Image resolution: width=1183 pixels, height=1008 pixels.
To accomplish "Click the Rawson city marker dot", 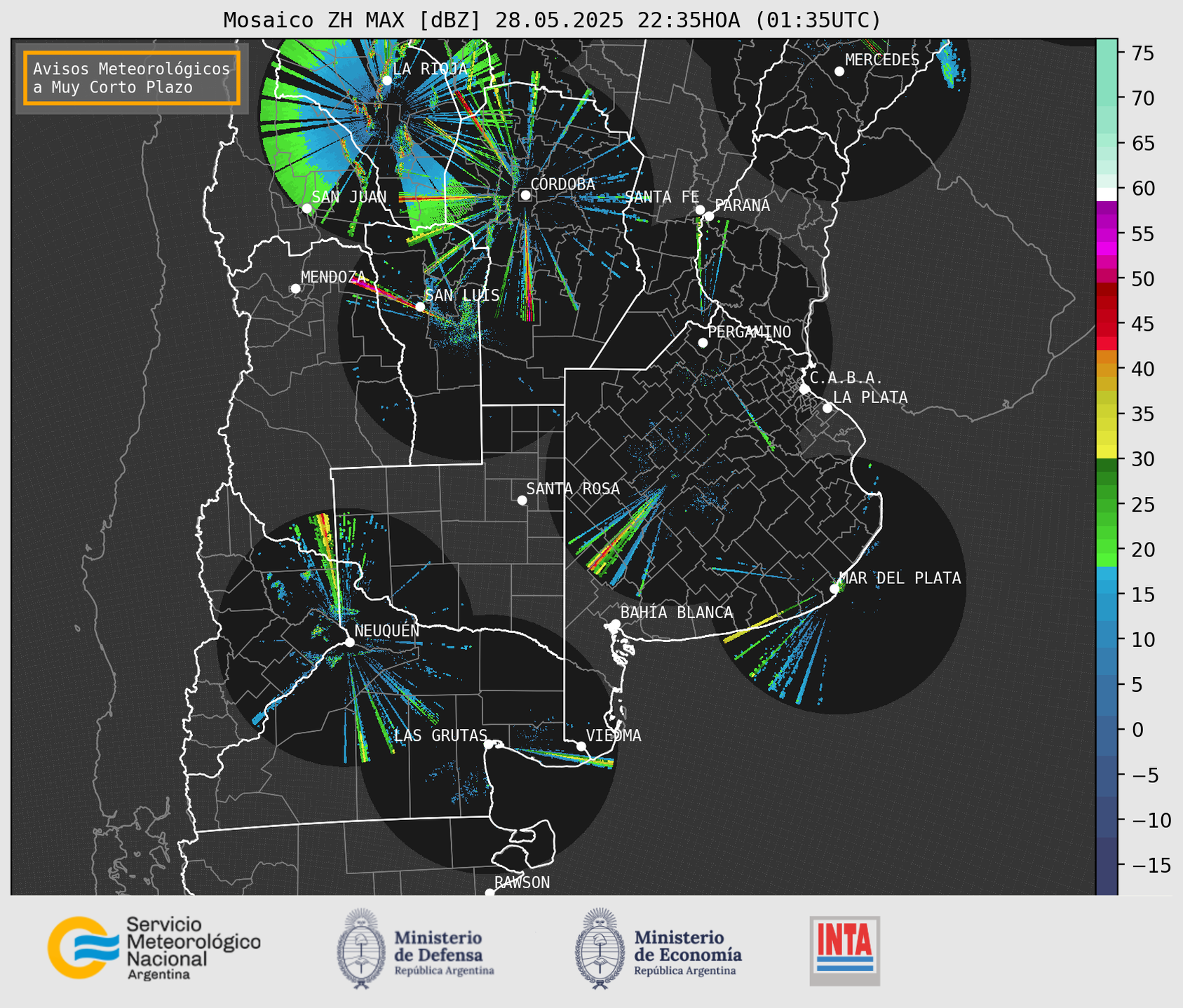I will coord(489,892).
